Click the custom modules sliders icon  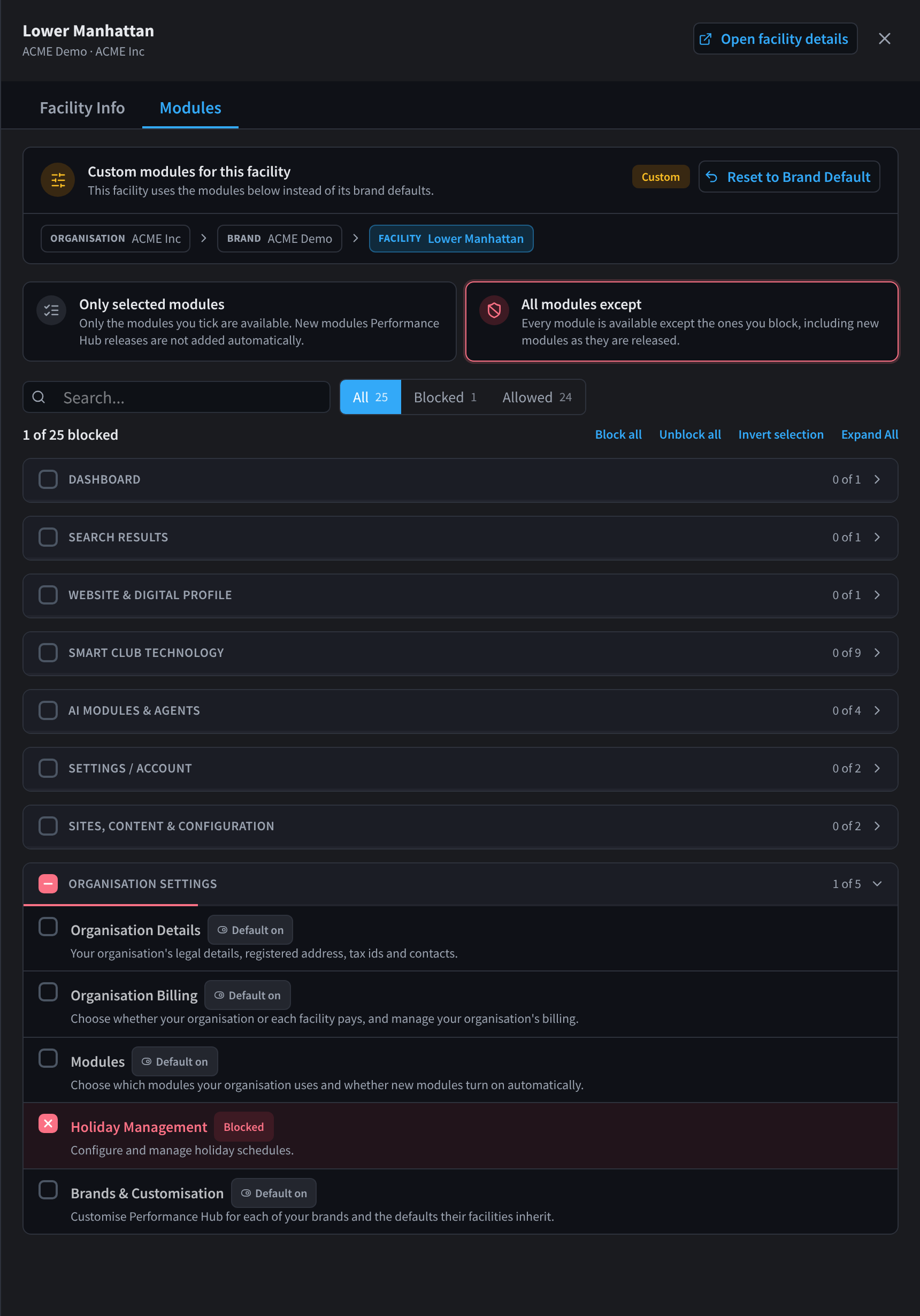pyautogui.click(x=58, y=181)
